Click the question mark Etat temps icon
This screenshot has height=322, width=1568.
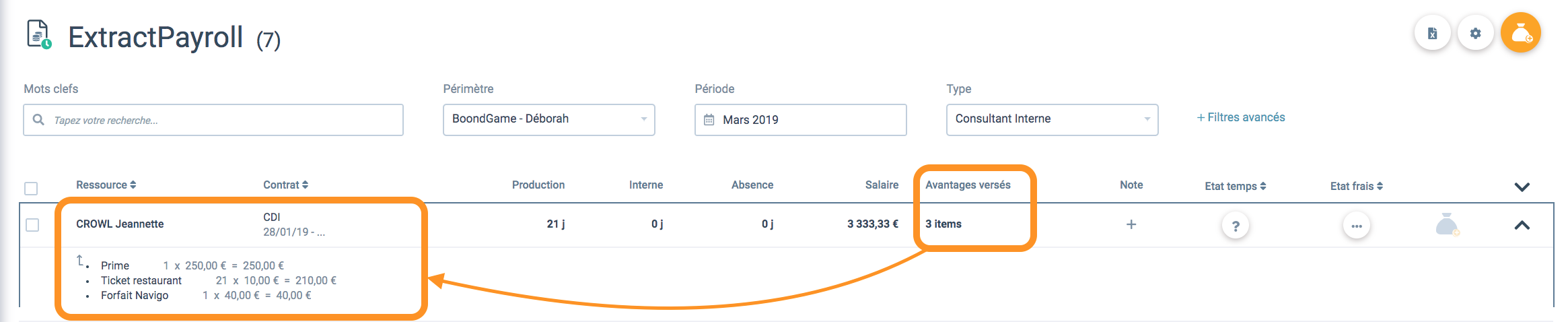coord(1236,226)
